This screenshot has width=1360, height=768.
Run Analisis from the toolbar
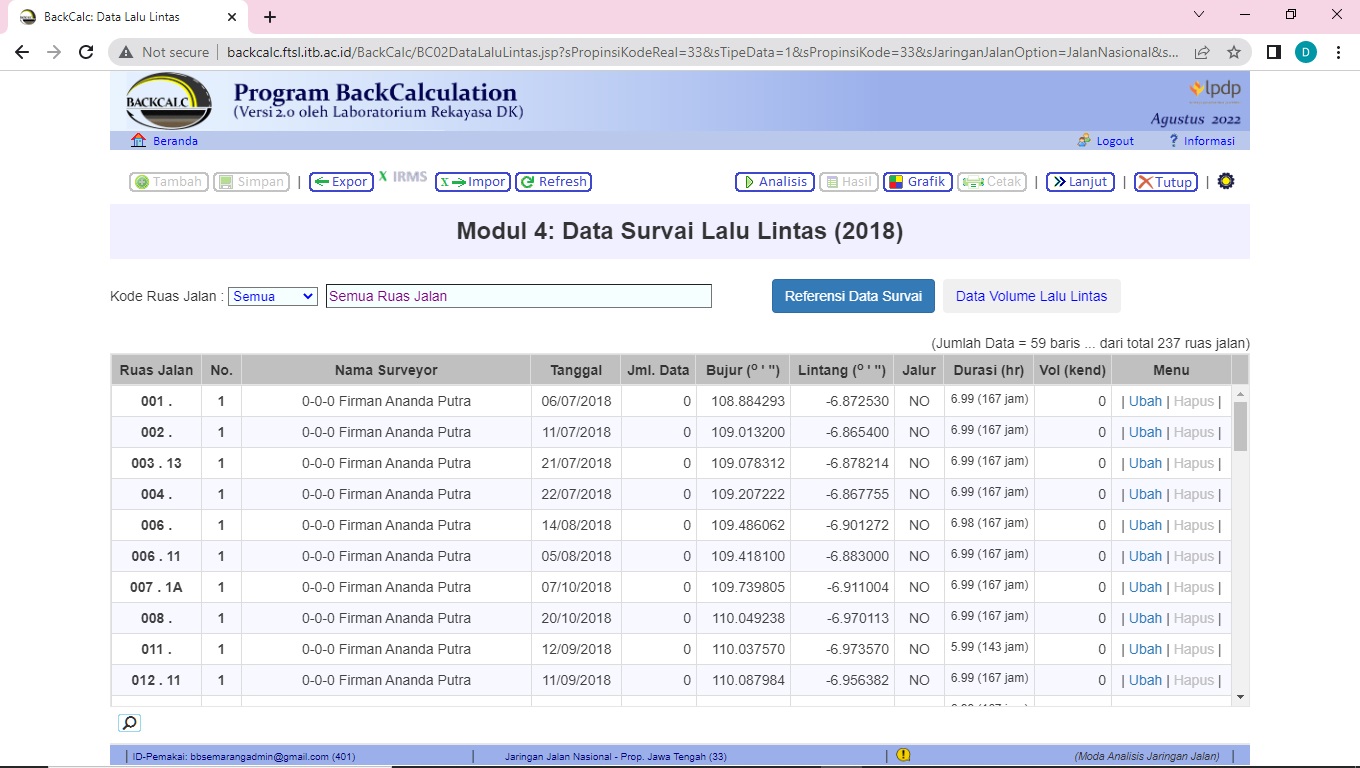point(773,182)
